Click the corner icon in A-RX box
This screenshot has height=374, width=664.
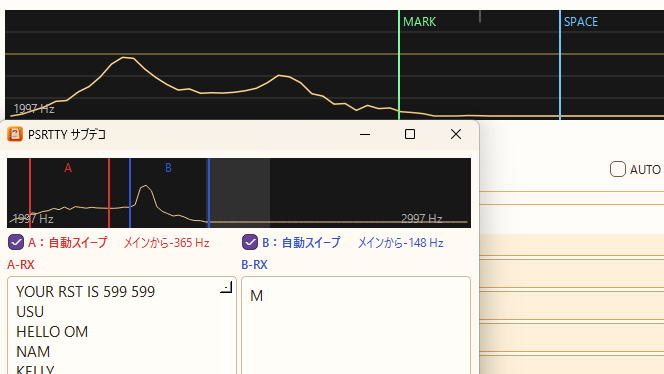226,287
